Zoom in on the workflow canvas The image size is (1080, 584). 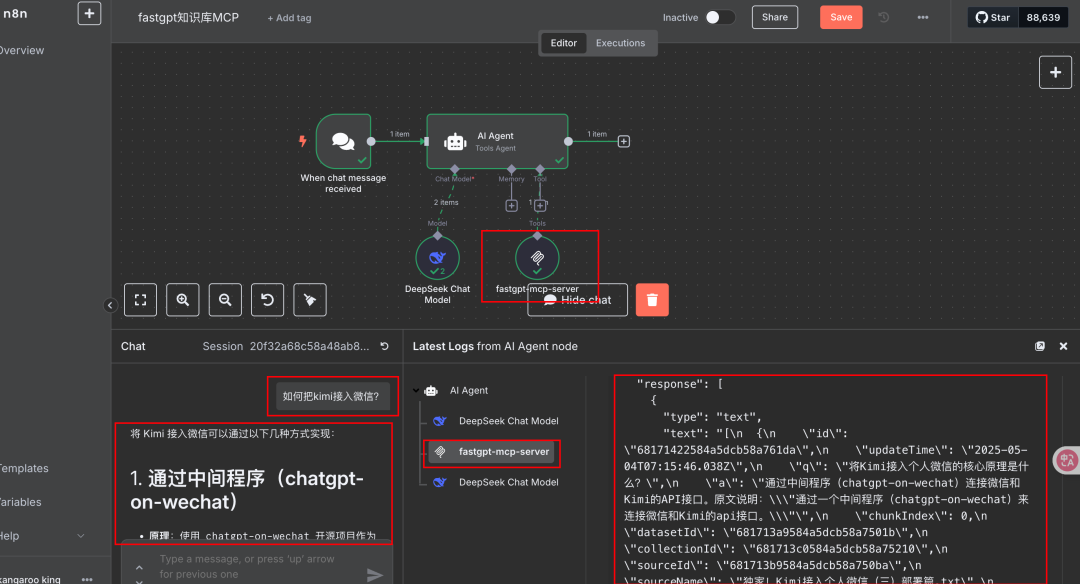pyautogui.click(x=183, y=300)
